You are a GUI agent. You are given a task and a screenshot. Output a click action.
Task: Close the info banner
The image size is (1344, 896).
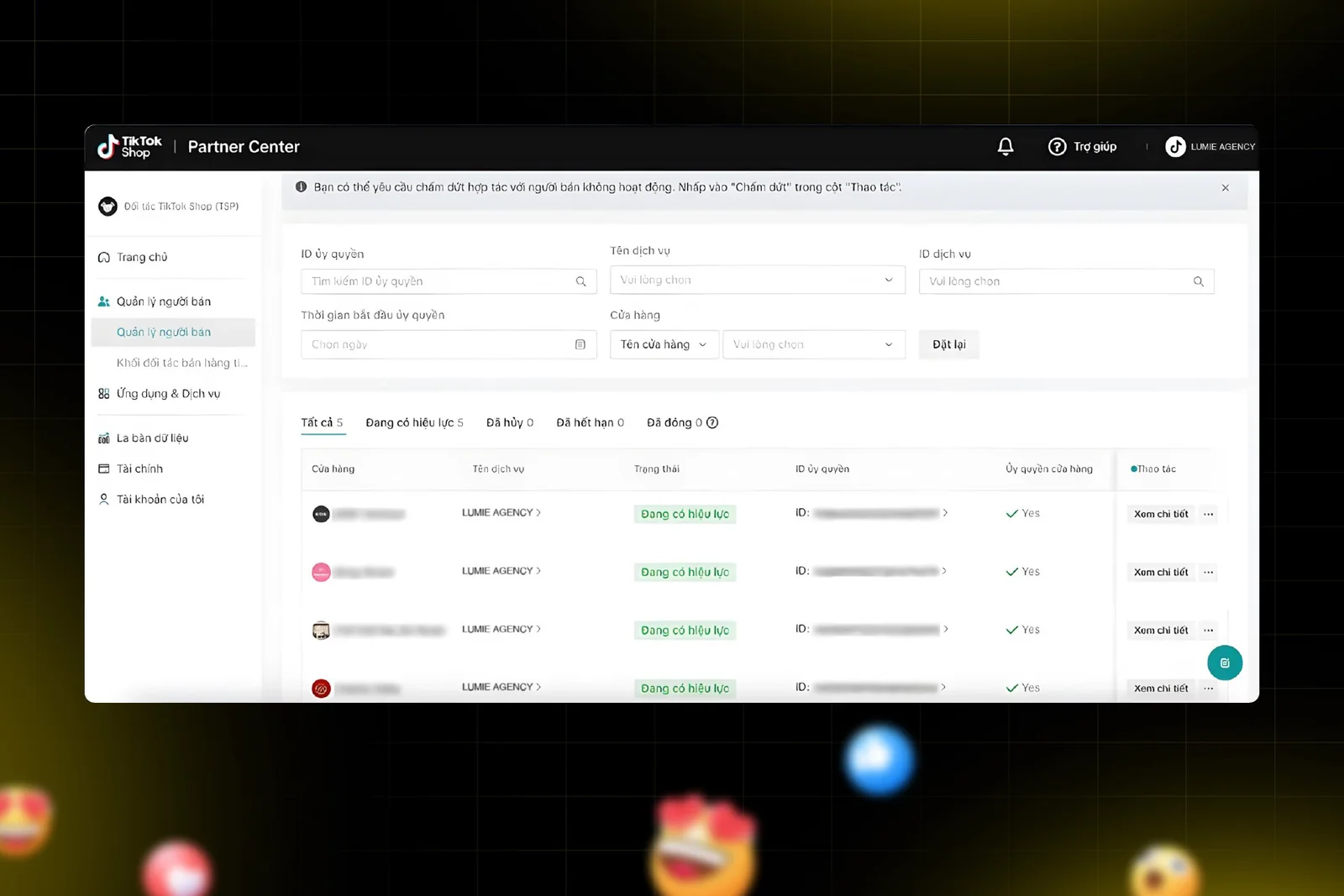point(1225,188)
